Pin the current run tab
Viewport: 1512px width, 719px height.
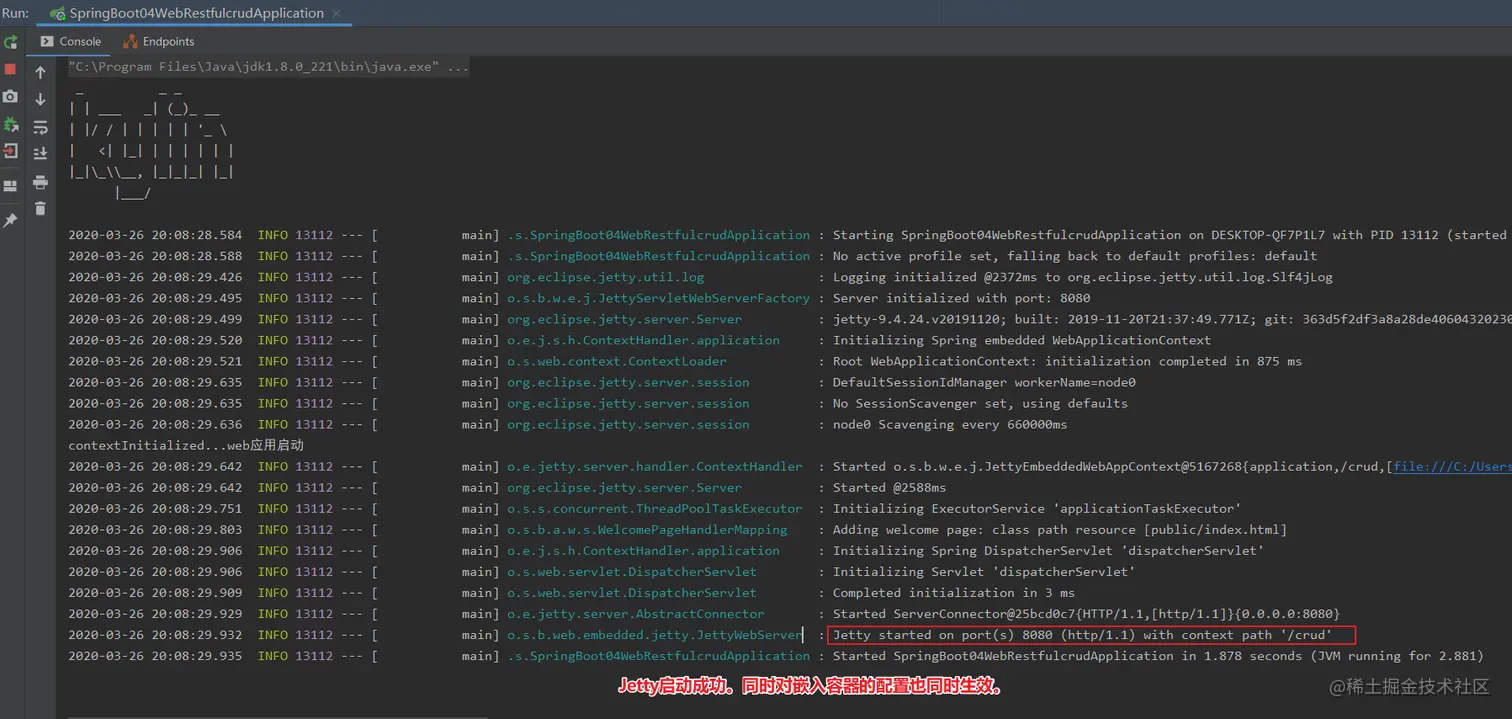(10, 219)
